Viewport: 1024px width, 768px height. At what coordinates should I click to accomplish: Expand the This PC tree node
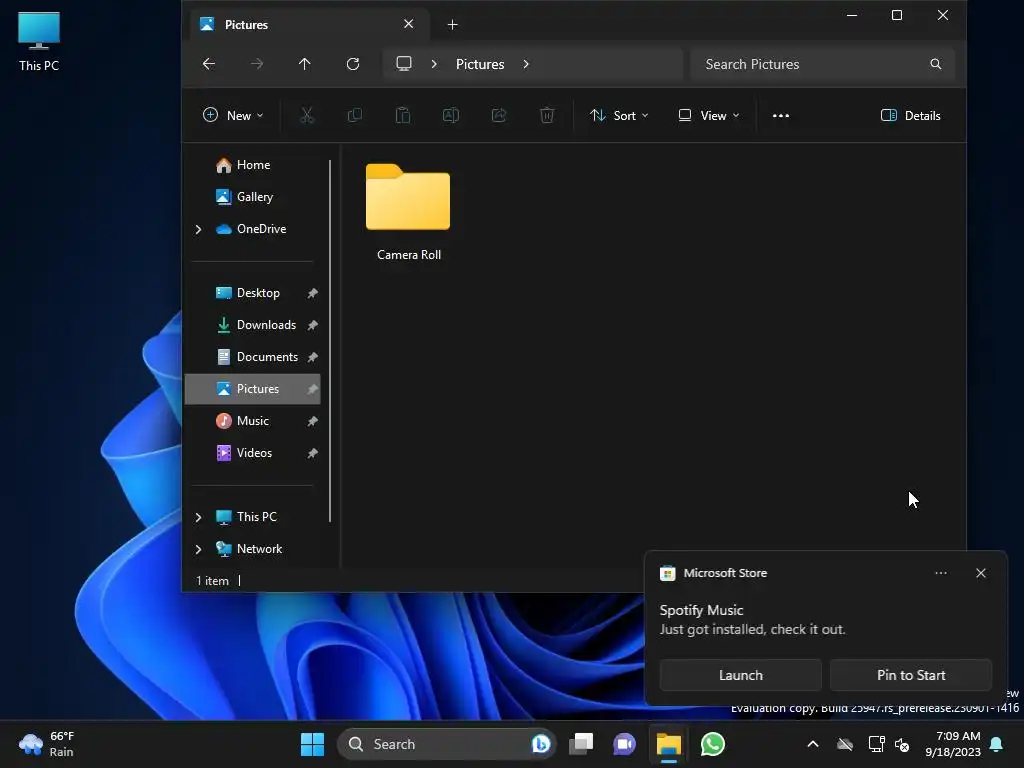[199, 517]
